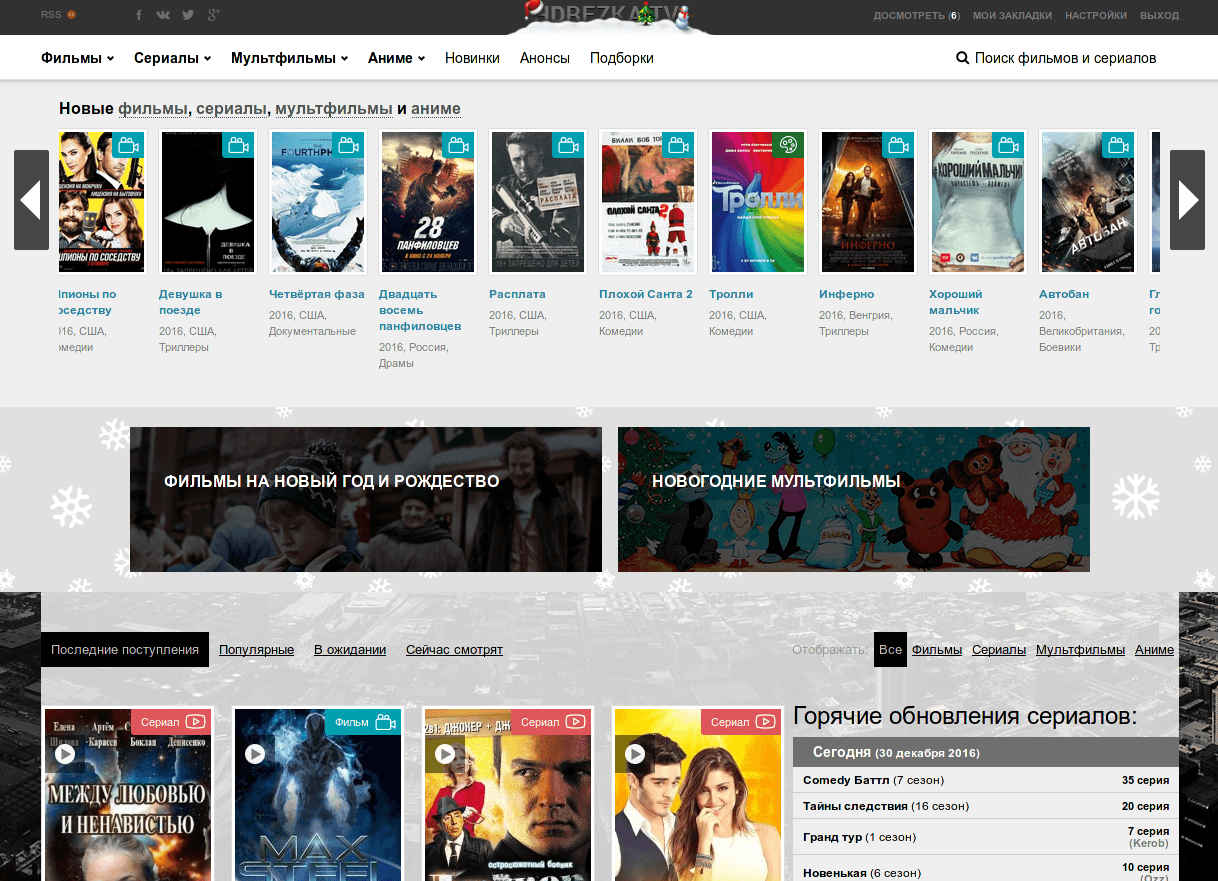This screenshot has height=881, width=1218.
Task: Click Сериал badge on Между любовью card
Action: [x=171, y=722]
